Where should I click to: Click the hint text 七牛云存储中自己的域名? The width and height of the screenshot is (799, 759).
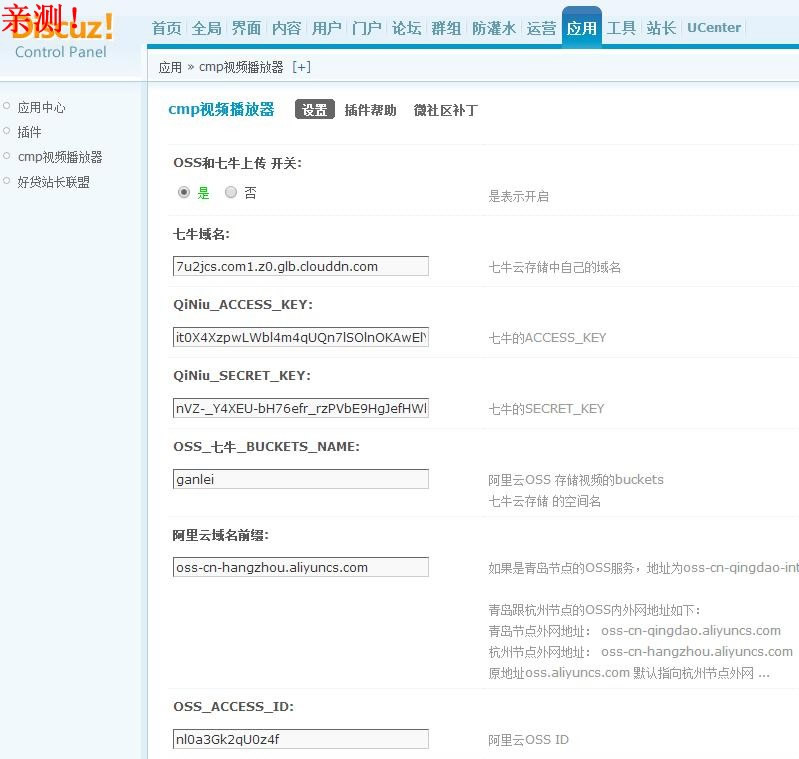tap(554, 267)
